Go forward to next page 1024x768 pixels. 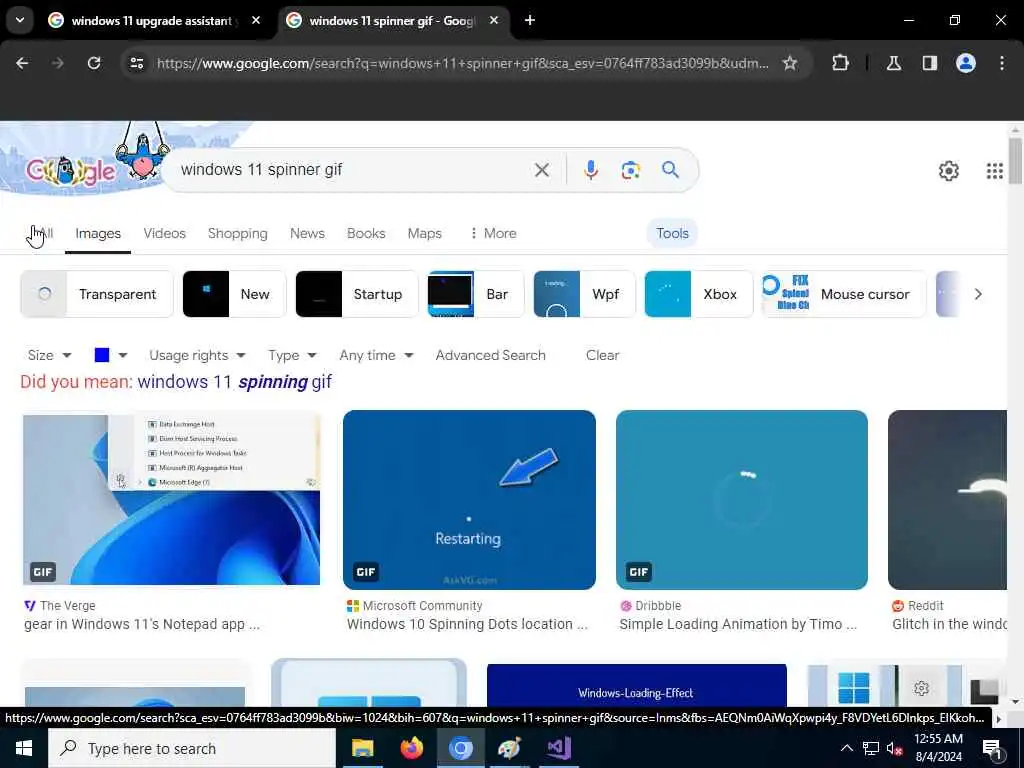(58, 63)
